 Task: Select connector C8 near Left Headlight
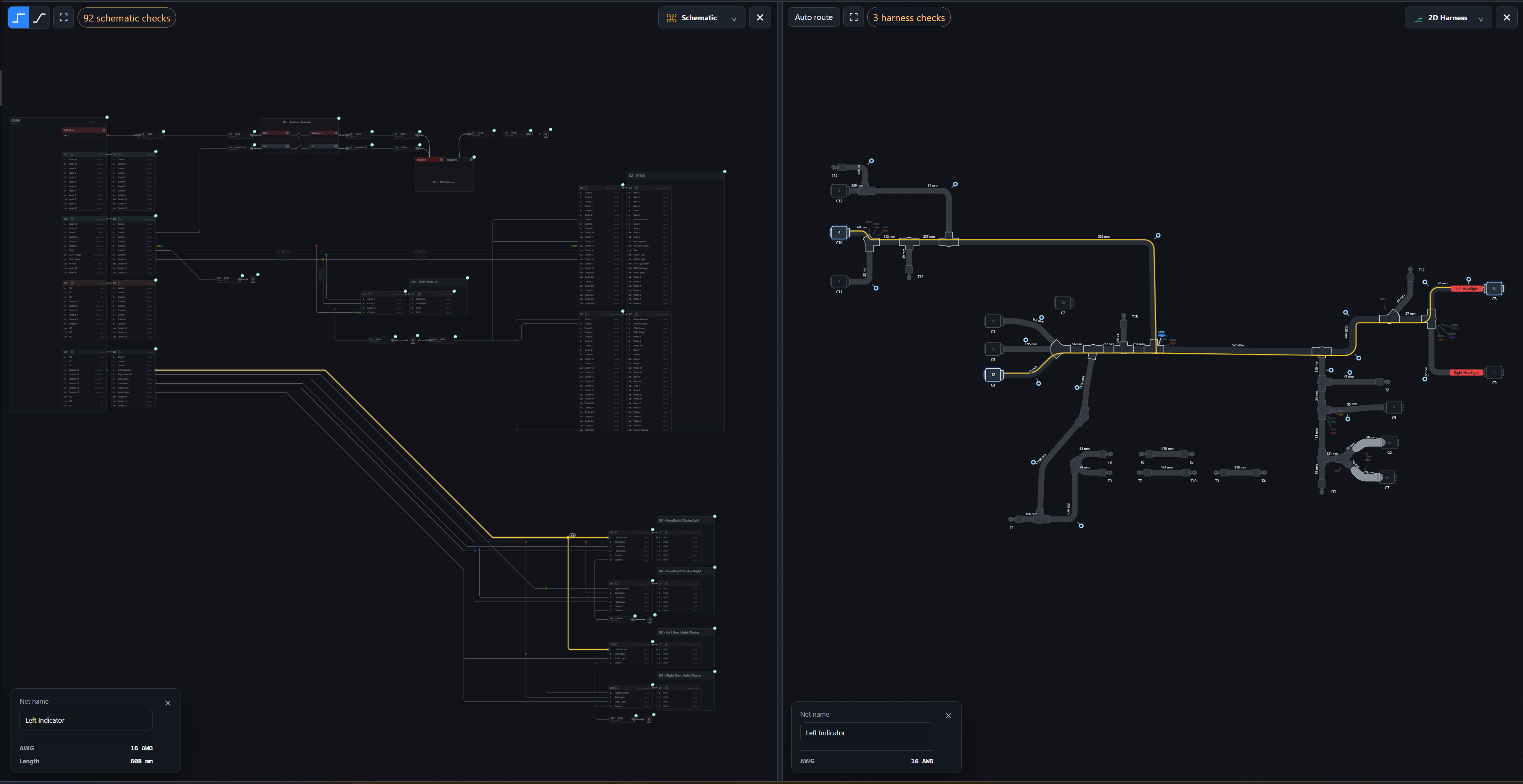point(1494,288)
